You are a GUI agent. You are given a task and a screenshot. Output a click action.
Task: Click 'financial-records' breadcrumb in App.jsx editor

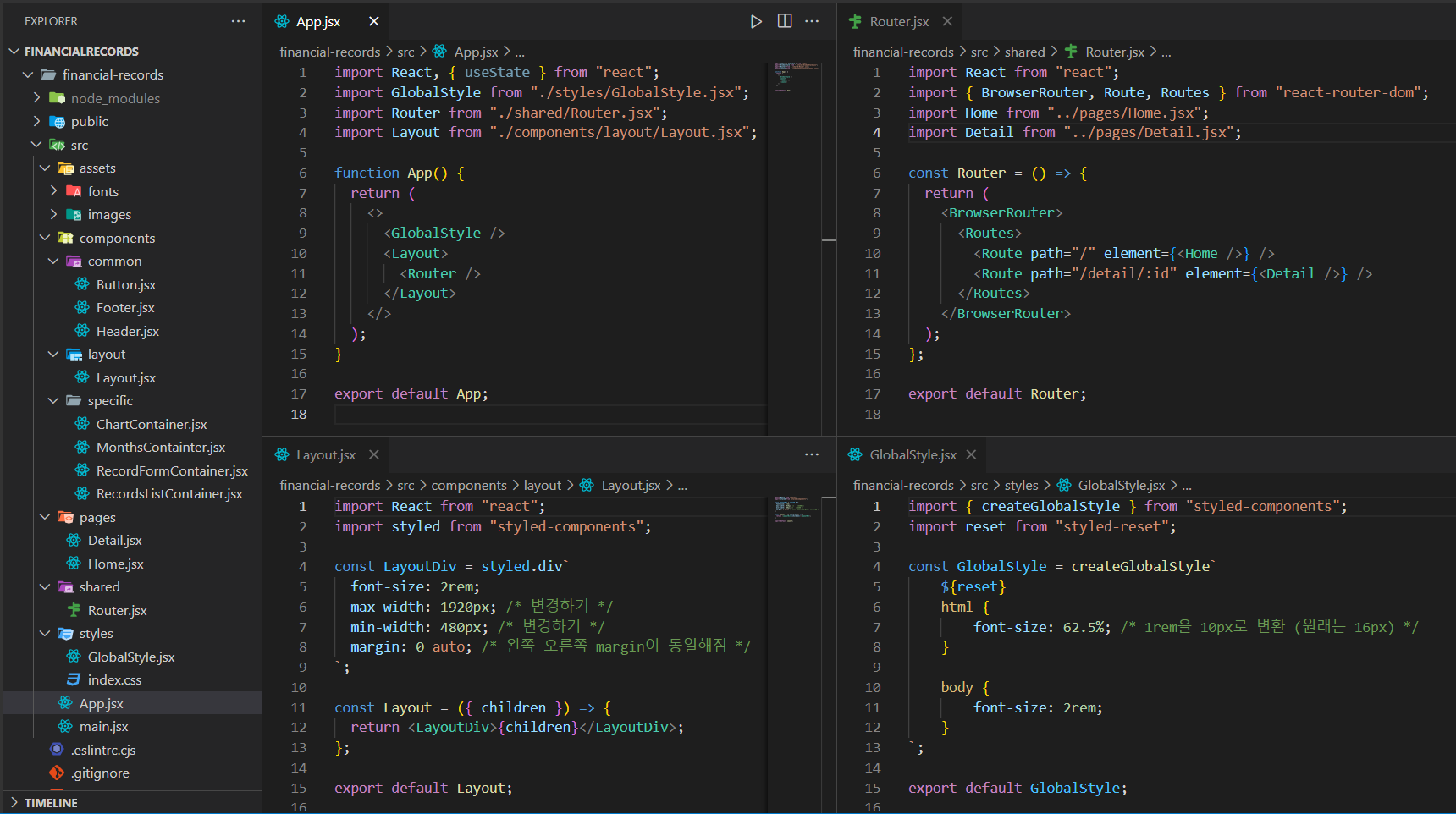click(x=330, y=52)
